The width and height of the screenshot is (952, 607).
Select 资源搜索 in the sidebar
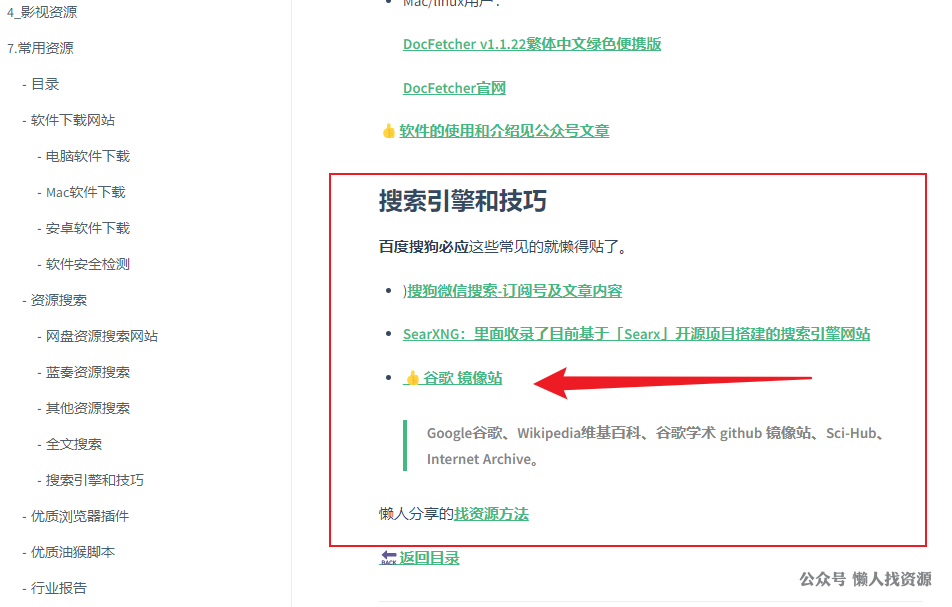(x=58, y=300)
